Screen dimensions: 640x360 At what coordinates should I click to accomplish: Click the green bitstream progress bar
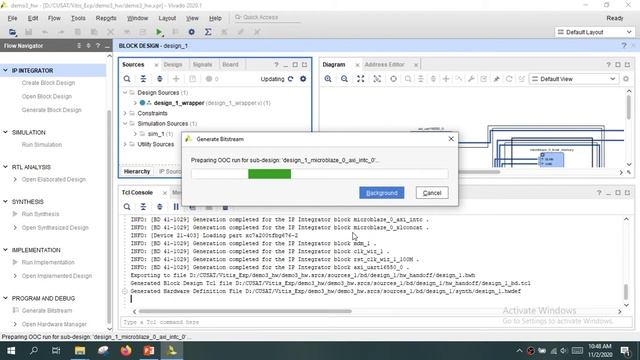point(269,174)
